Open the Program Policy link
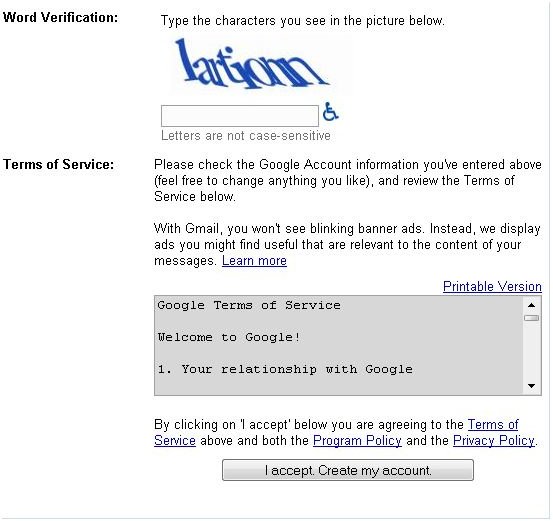The image size is (553, 521). (357, 441)
